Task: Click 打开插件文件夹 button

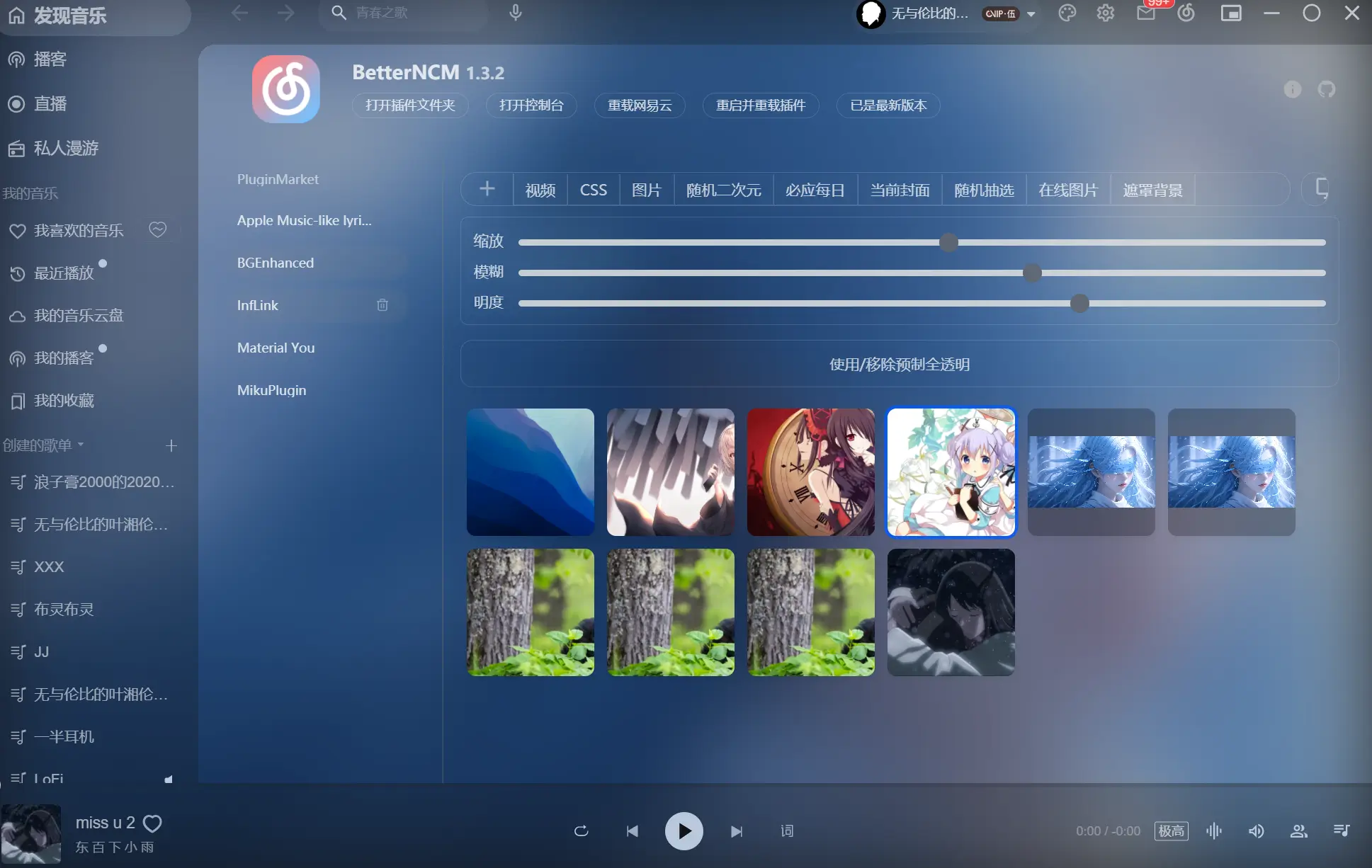Action: [x=410, y=105]
